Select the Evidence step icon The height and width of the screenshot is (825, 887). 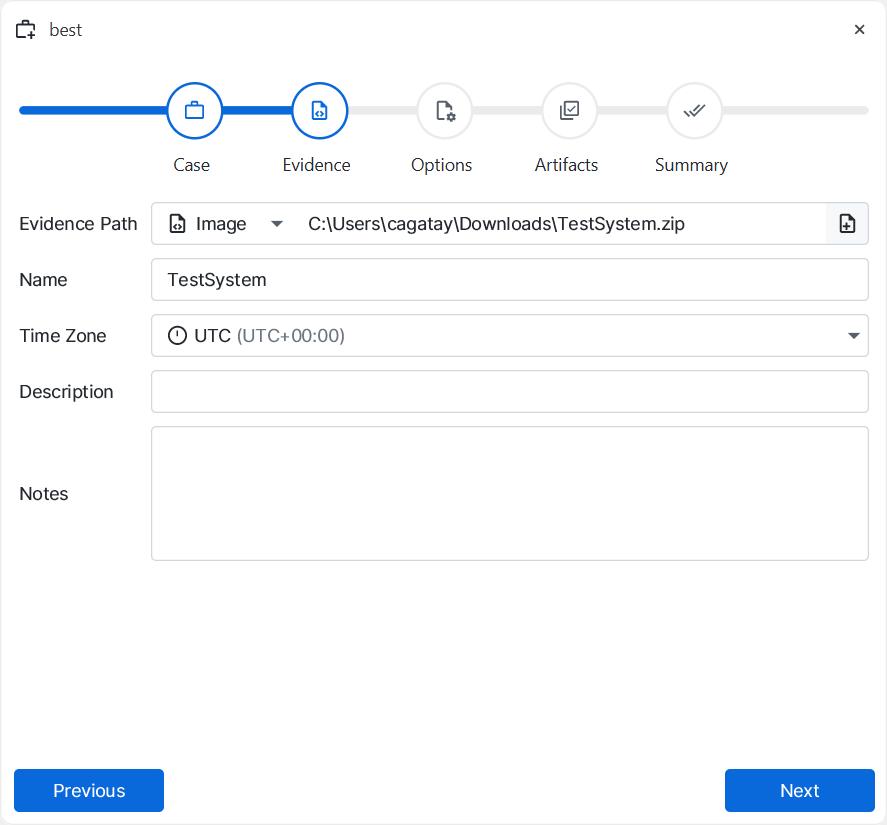[319, 110]
